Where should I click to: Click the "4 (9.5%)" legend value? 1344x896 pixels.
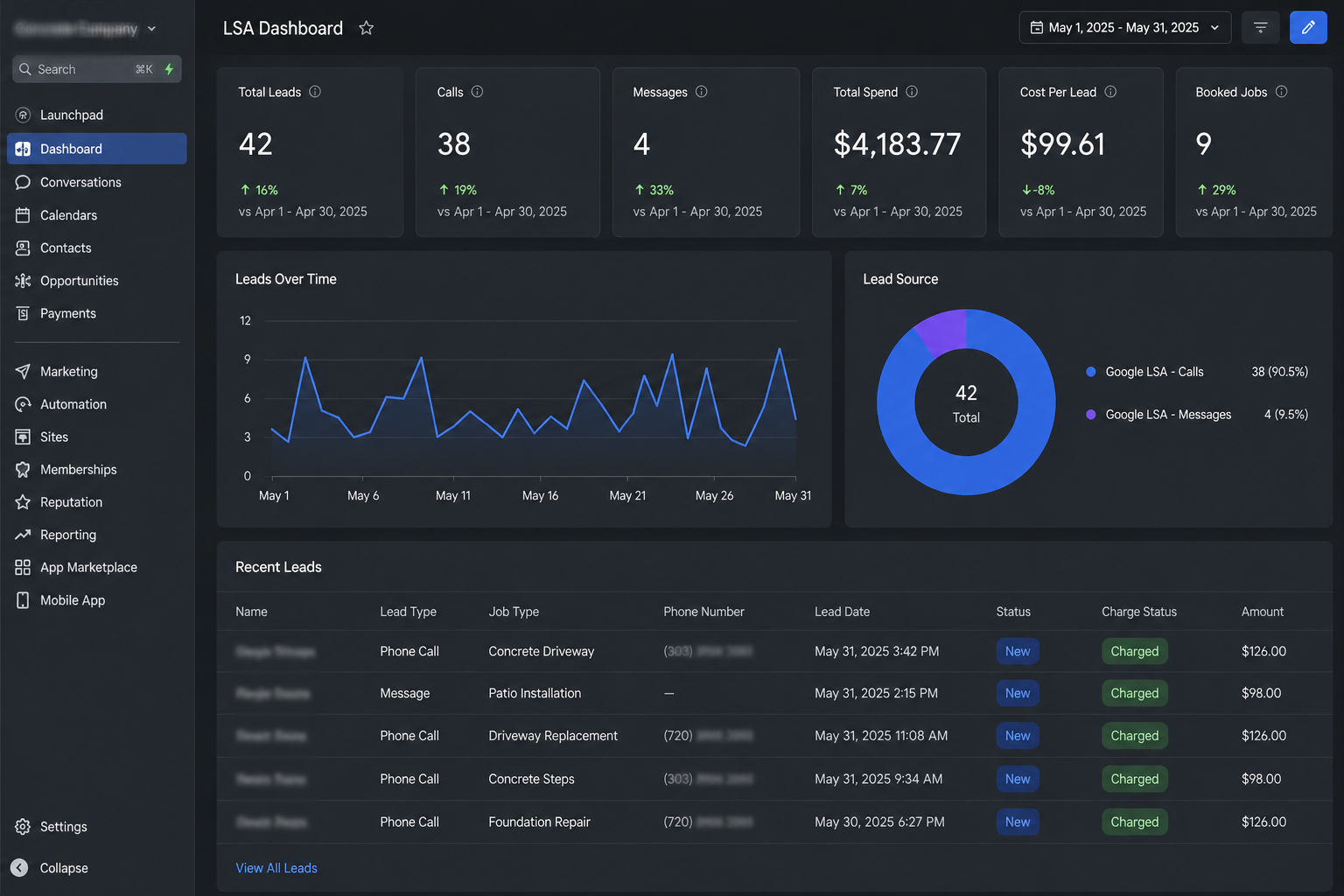[1286, 415]
